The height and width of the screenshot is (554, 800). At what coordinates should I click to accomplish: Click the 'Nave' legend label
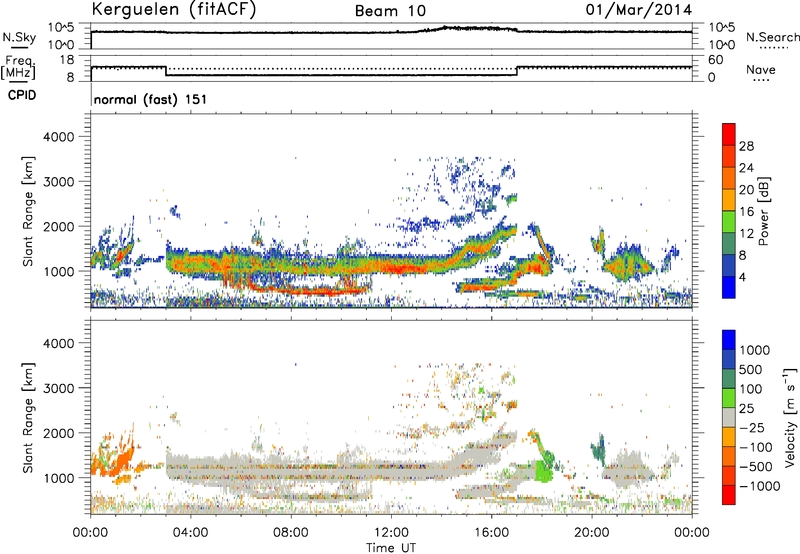[x=761, y=70]
